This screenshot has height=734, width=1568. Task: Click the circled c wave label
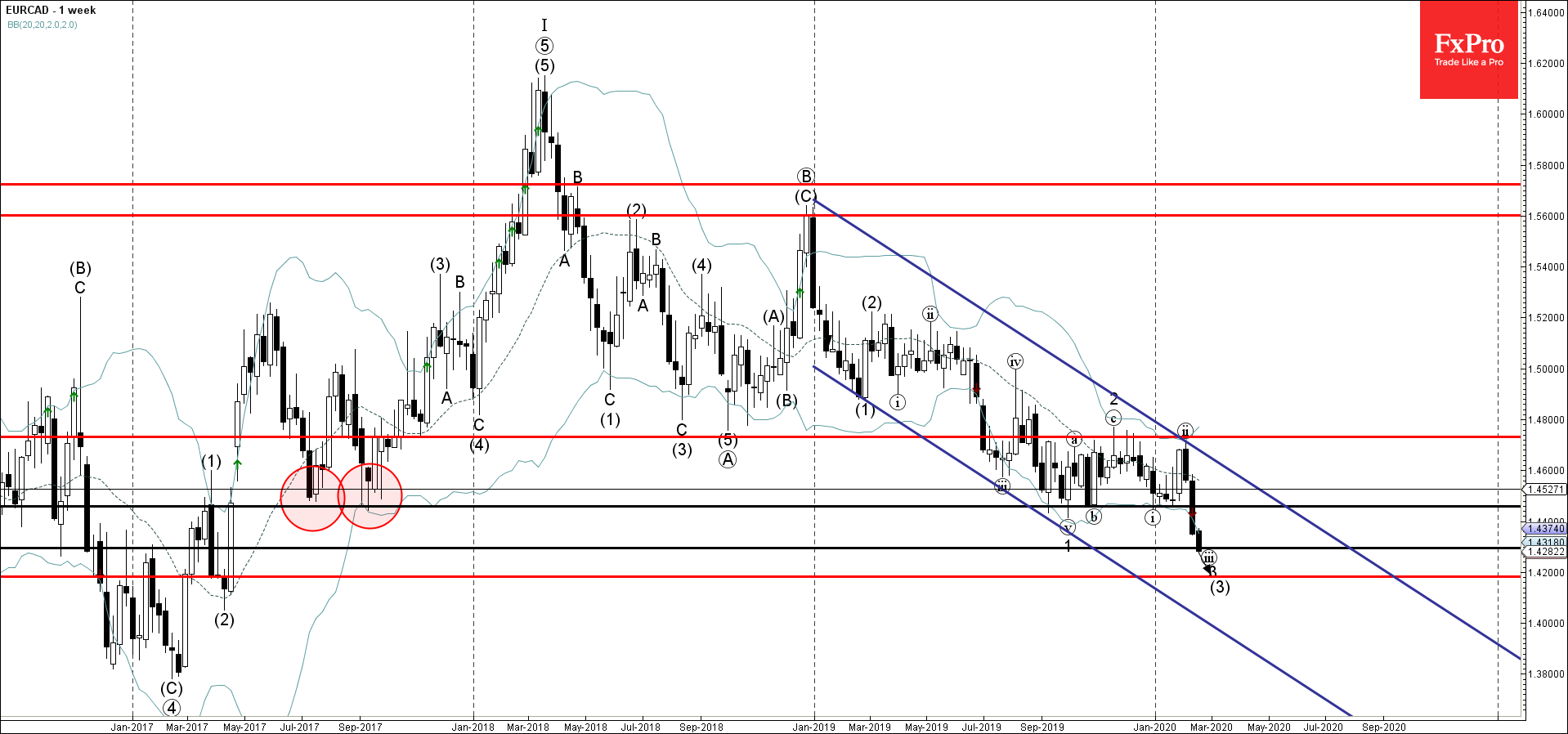point(1113,418)
